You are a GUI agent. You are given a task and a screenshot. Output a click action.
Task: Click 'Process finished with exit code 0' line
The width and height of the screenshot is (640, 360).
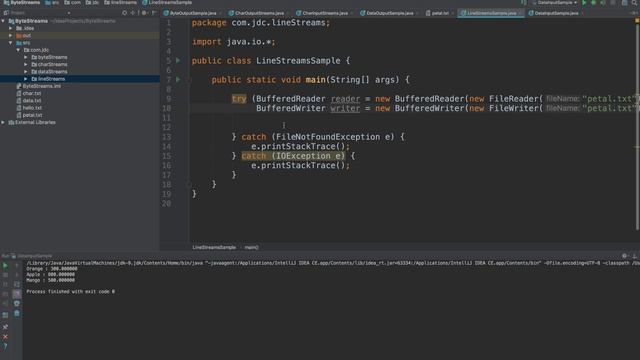70,292
